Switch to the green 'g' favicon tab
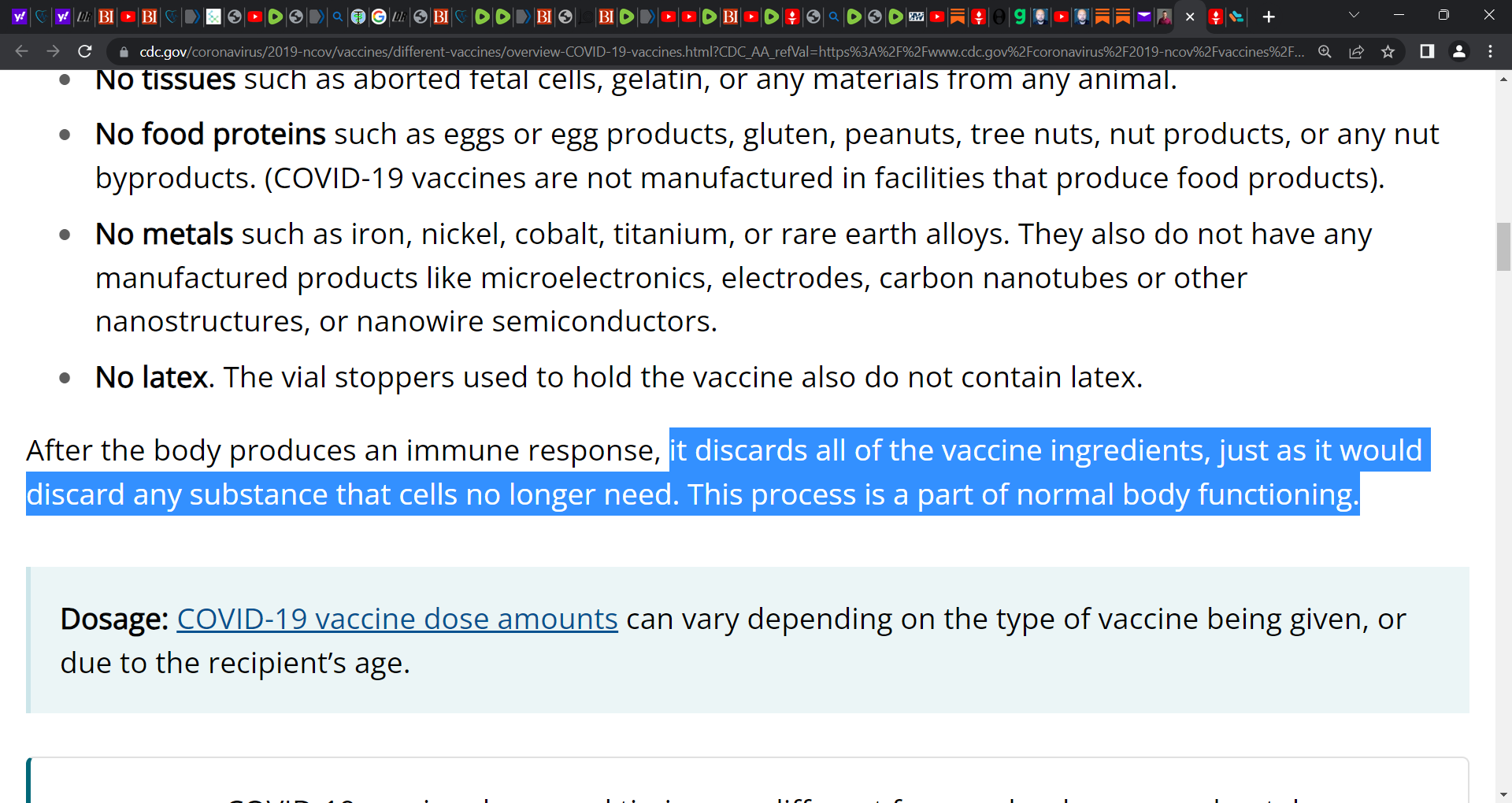 point(1020,17)
